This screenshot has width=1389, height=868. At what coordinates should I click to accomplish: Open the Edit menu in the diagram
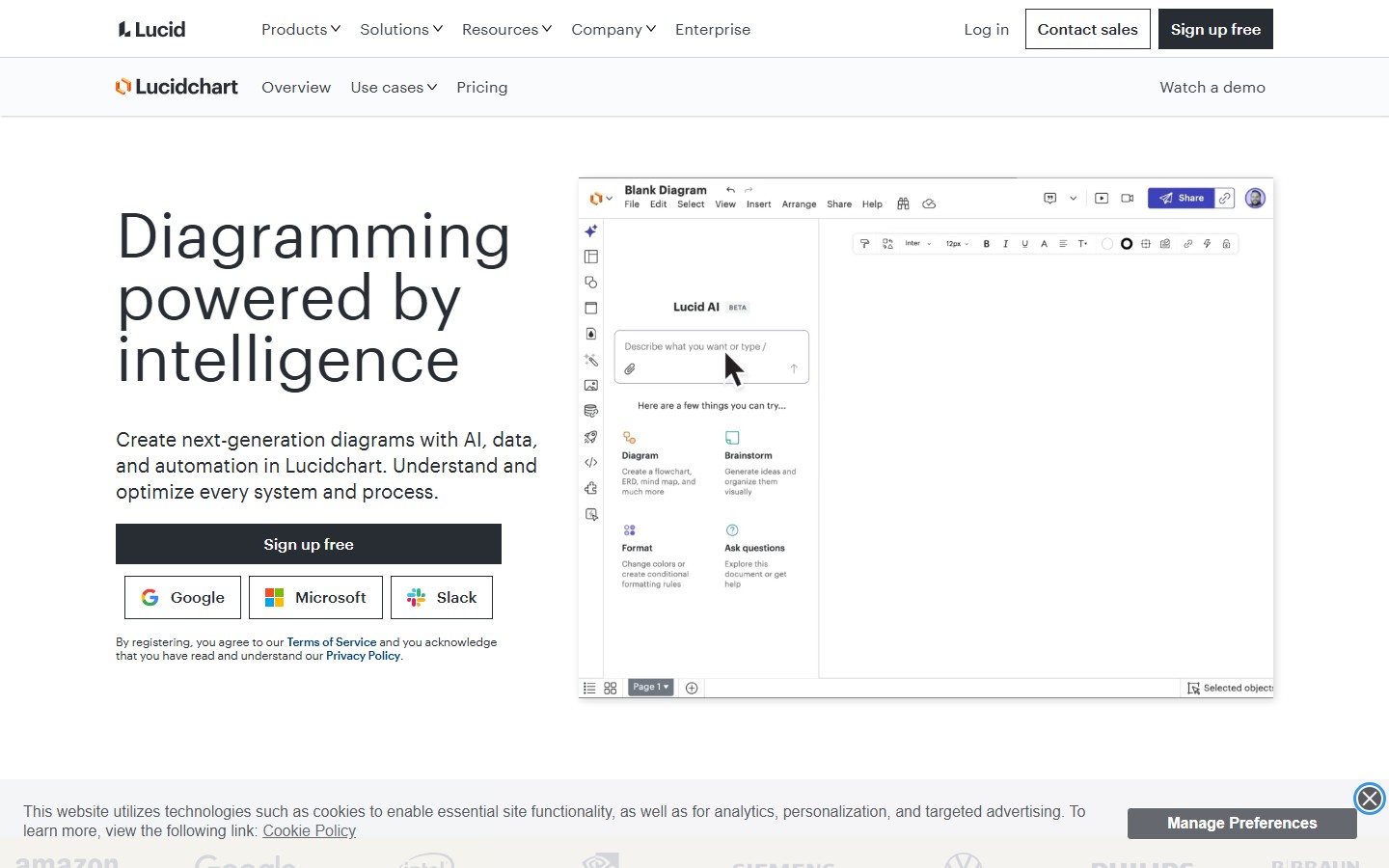point(658,204)
